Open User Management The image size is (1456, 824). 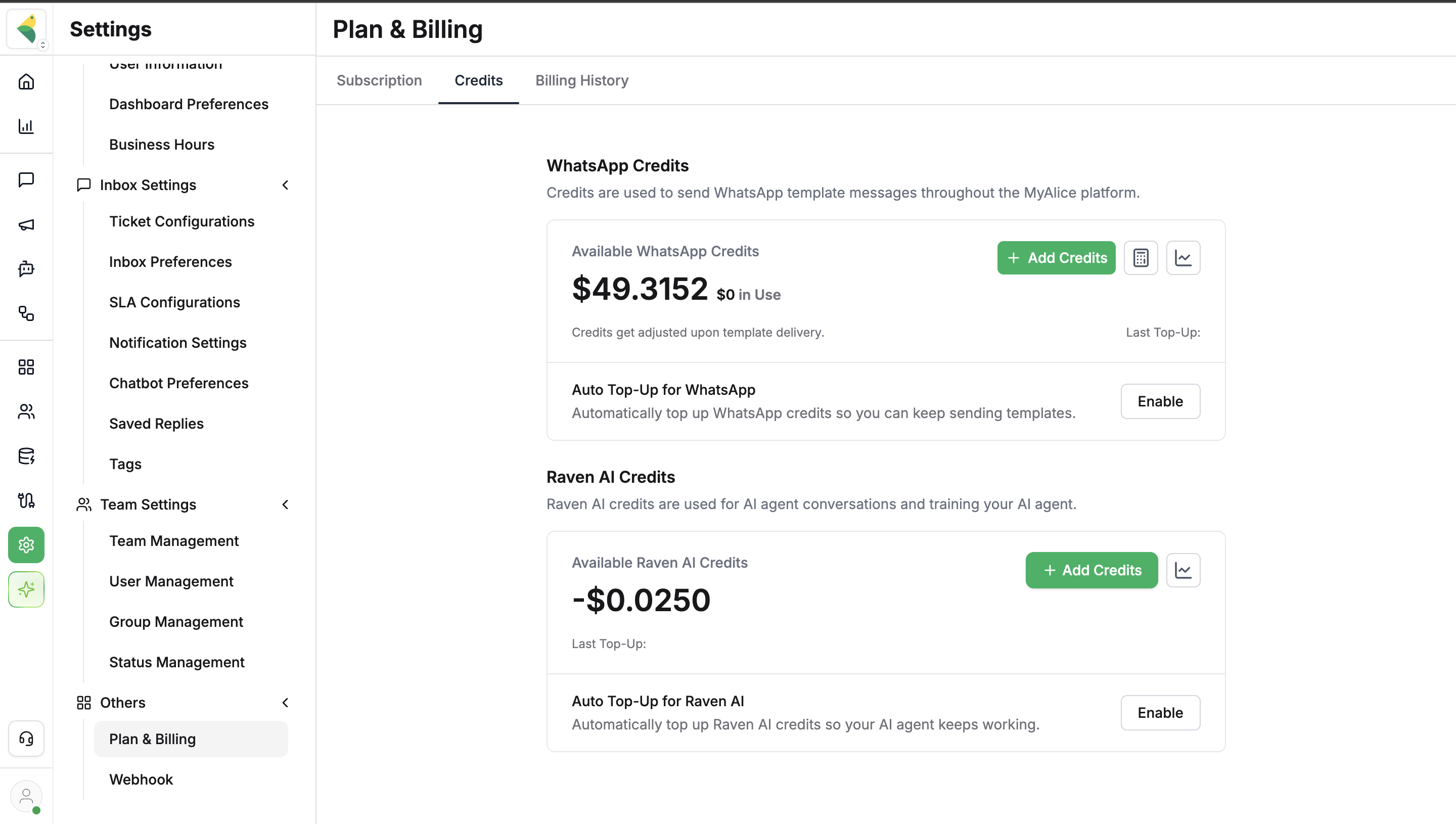point(171,581)
